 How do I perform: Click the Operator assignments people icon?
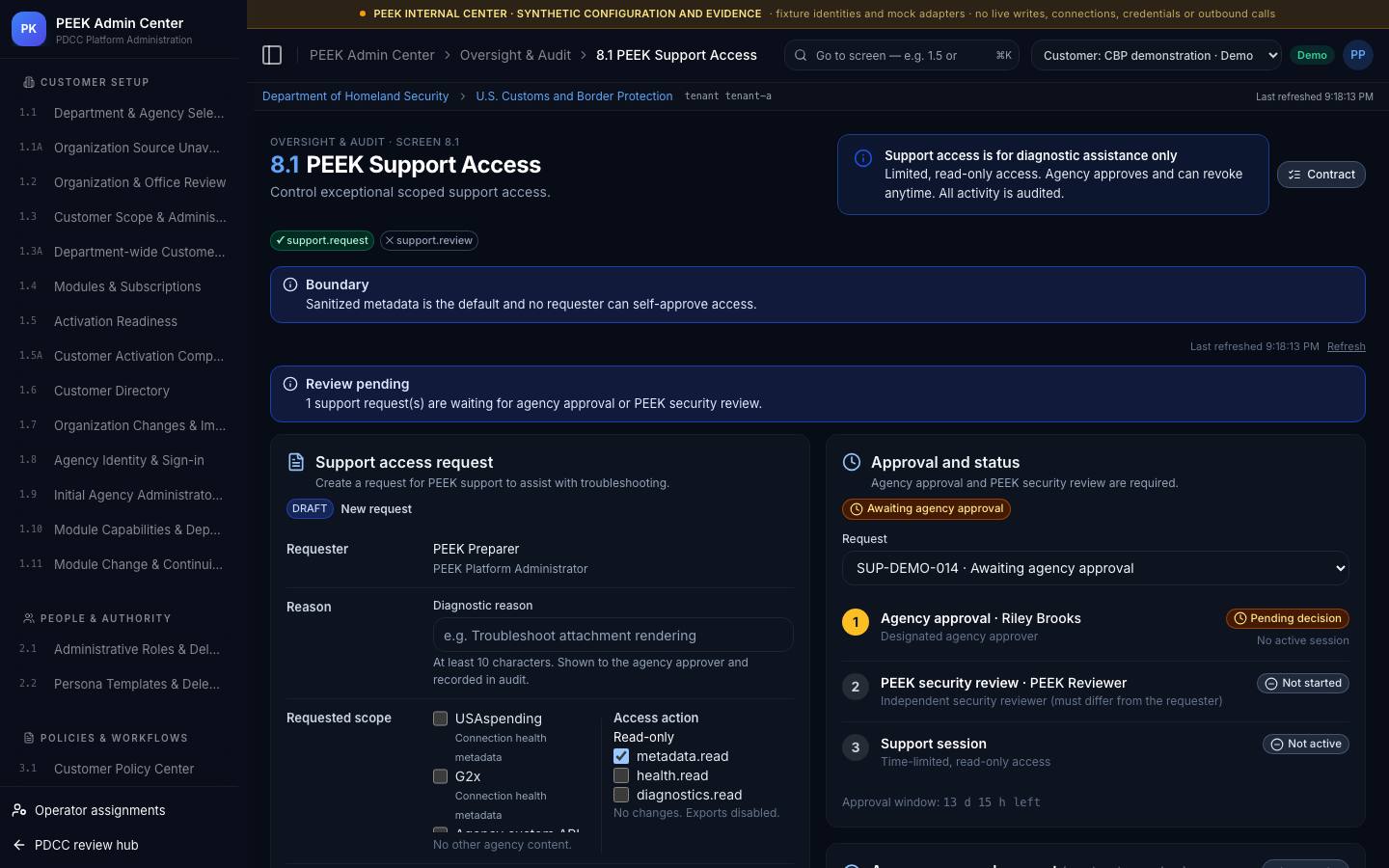point(19,810)
